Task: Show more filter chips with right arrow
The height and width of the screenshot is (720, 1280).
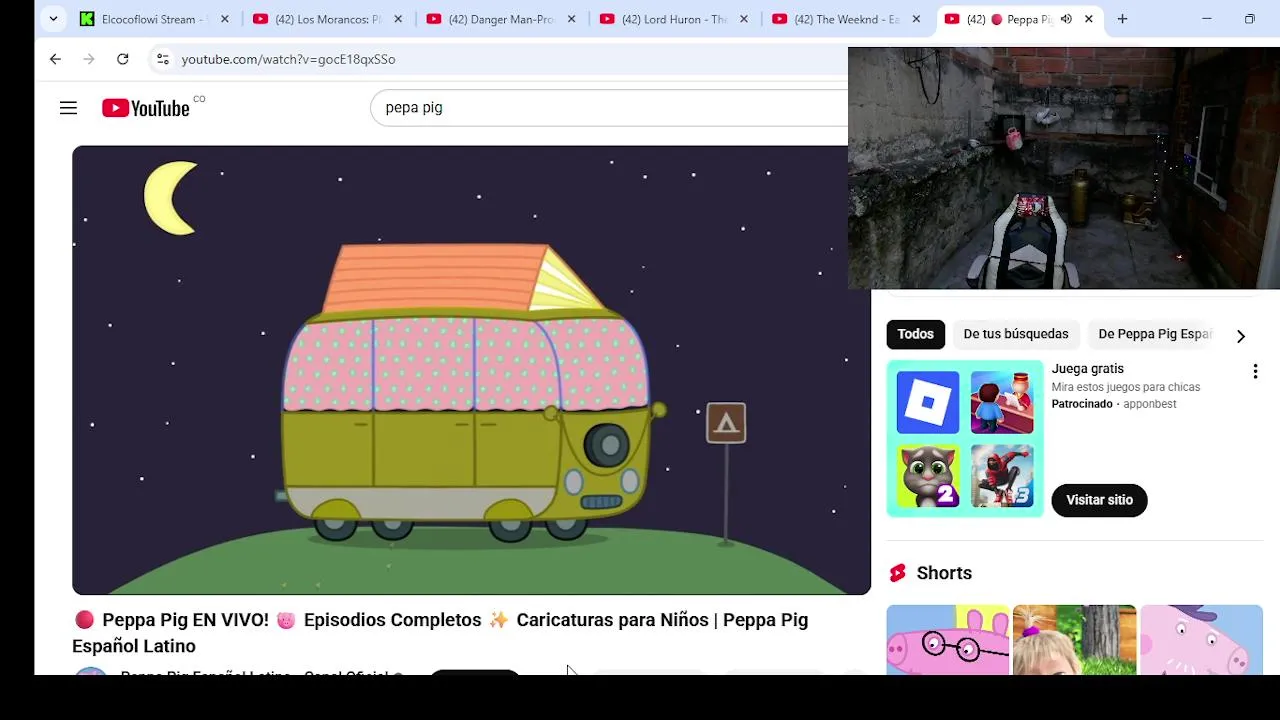Action: [x=1240, y=336]
